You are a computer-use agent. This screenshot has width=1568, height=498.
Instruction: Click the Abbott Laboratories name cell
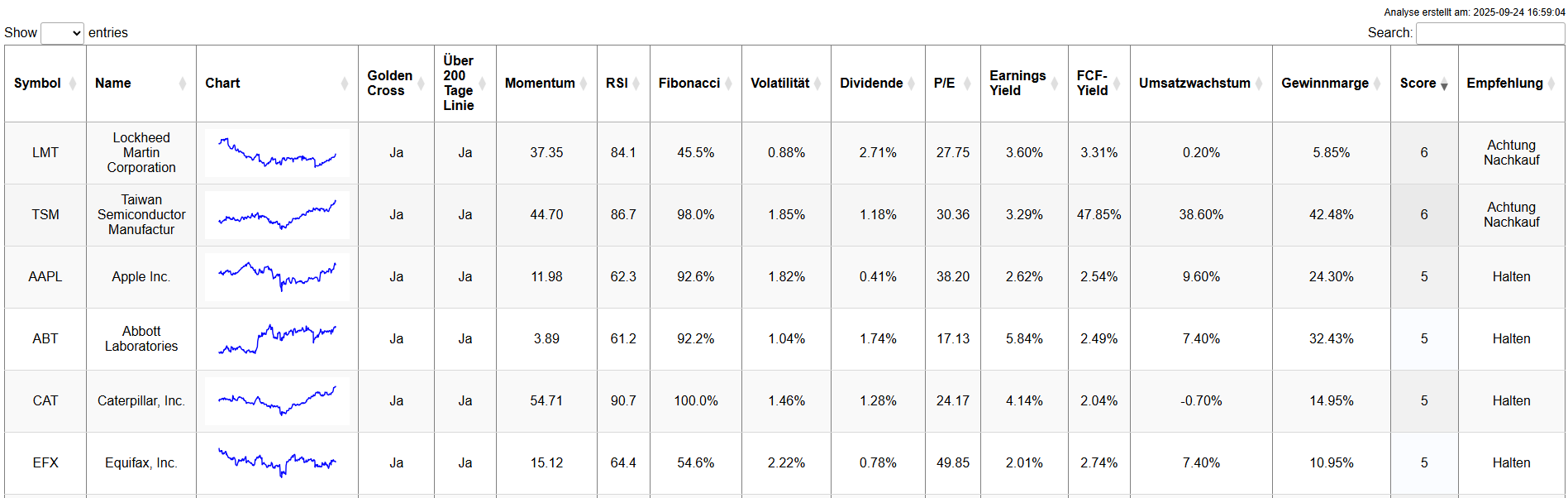click(141, 339)
